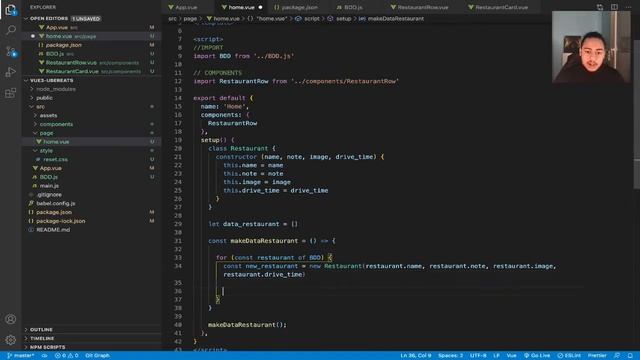
Task: Click the master branch indicator
Action: pos(21,356)
